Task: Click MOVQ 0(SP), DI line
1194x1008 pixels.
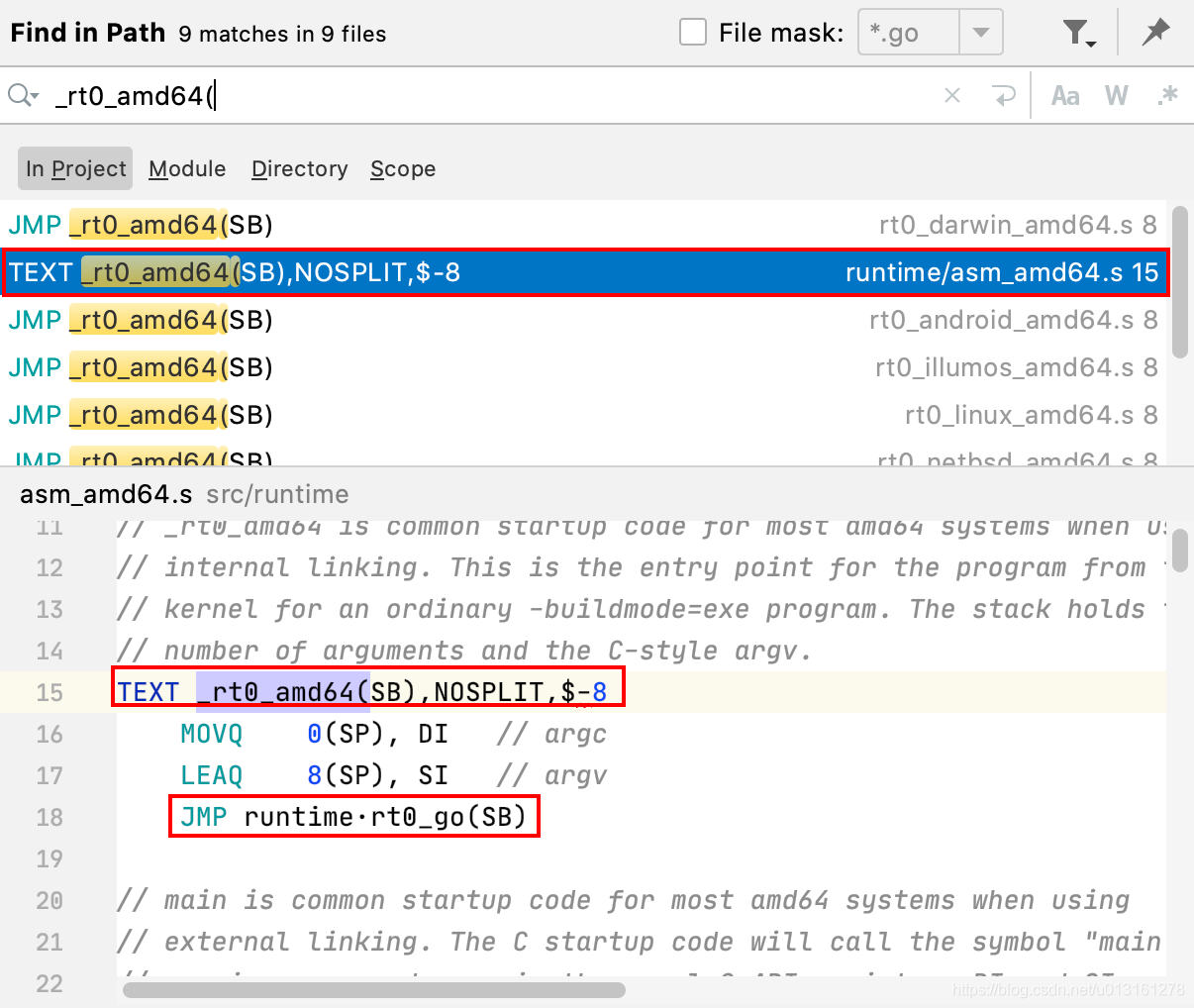Action: tap(393, 734)
